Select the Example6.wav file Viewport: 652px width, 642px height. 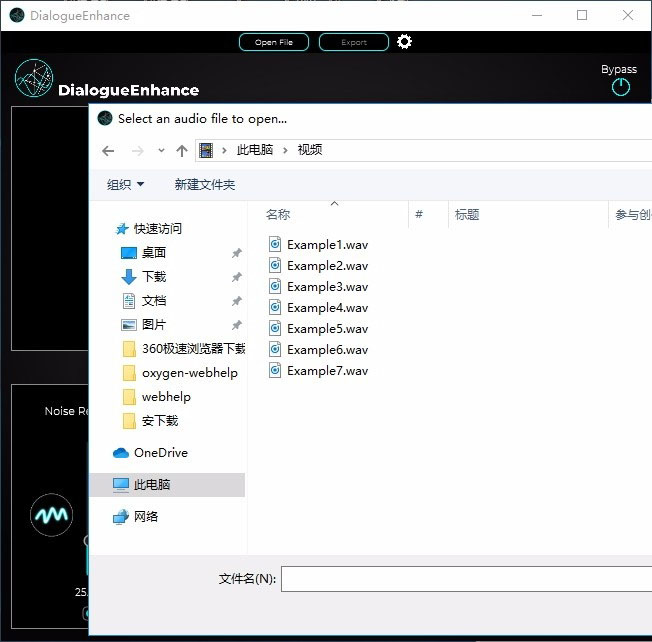(319, 350)
